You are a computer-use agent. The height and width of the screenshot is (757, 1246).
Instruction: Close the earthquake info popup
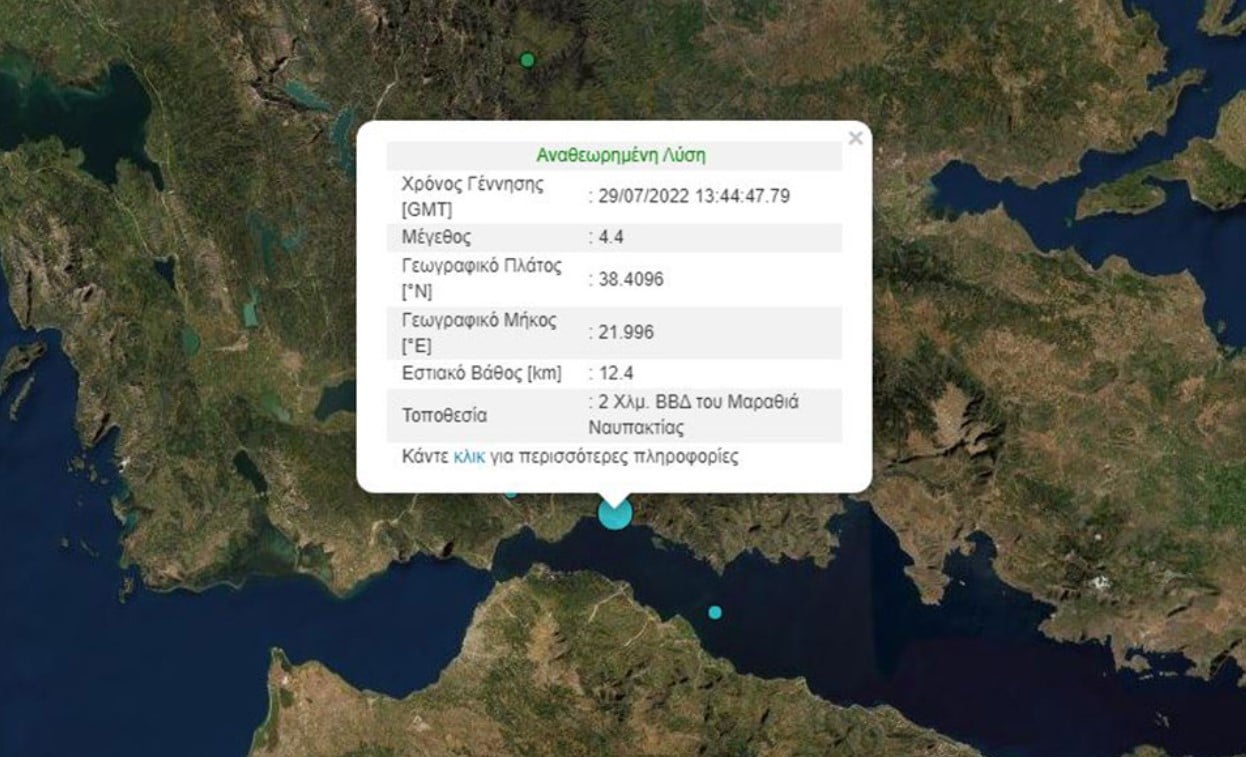click(x=855, y=139)
